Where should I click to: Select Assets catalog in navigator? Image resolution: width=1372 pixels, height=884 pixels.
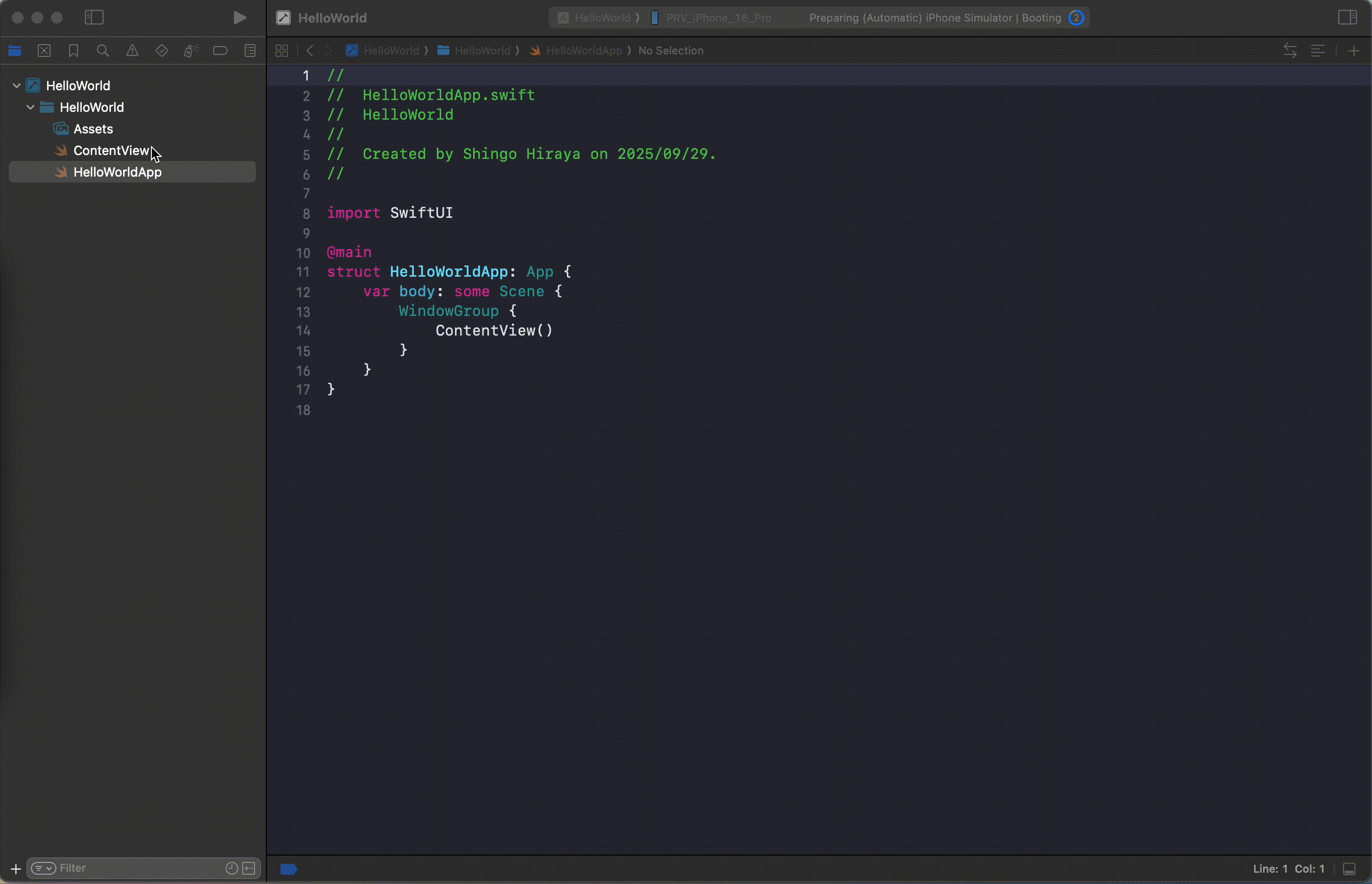point(93,129)
